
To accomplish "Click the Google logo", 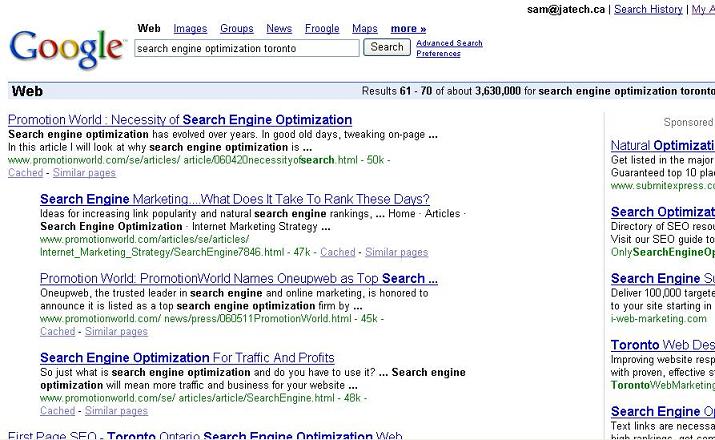I will click(x=67, y=49).
